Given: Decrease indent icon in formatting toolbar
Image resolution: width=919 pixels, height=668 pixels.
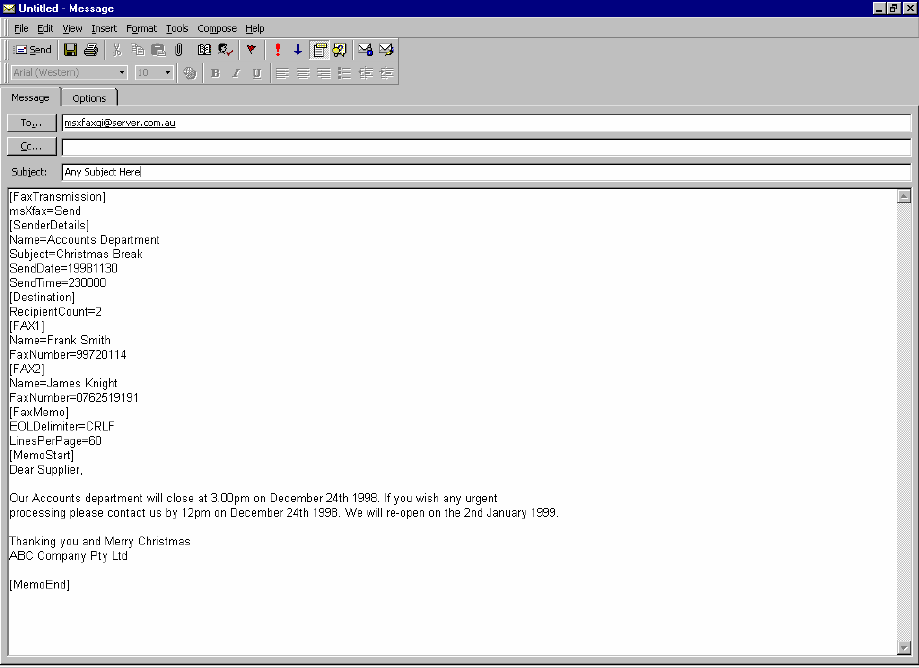Looking at the screenshot, I should pos(366,73).
